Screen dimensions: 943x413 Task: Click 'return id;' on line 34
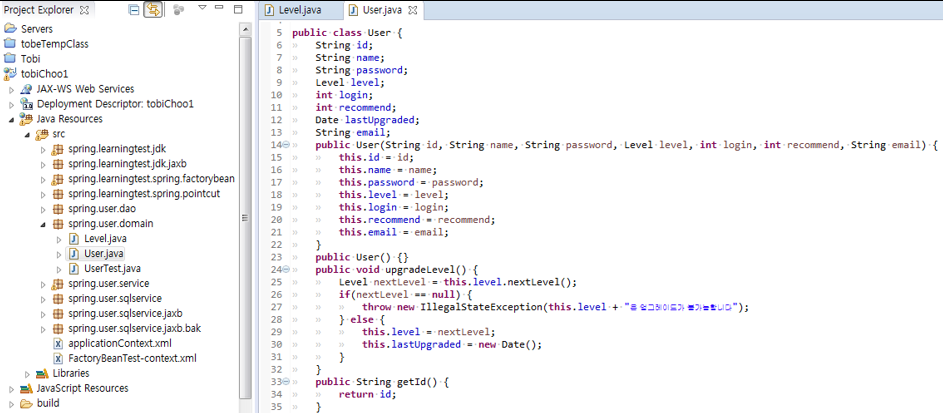coord(368,394)
